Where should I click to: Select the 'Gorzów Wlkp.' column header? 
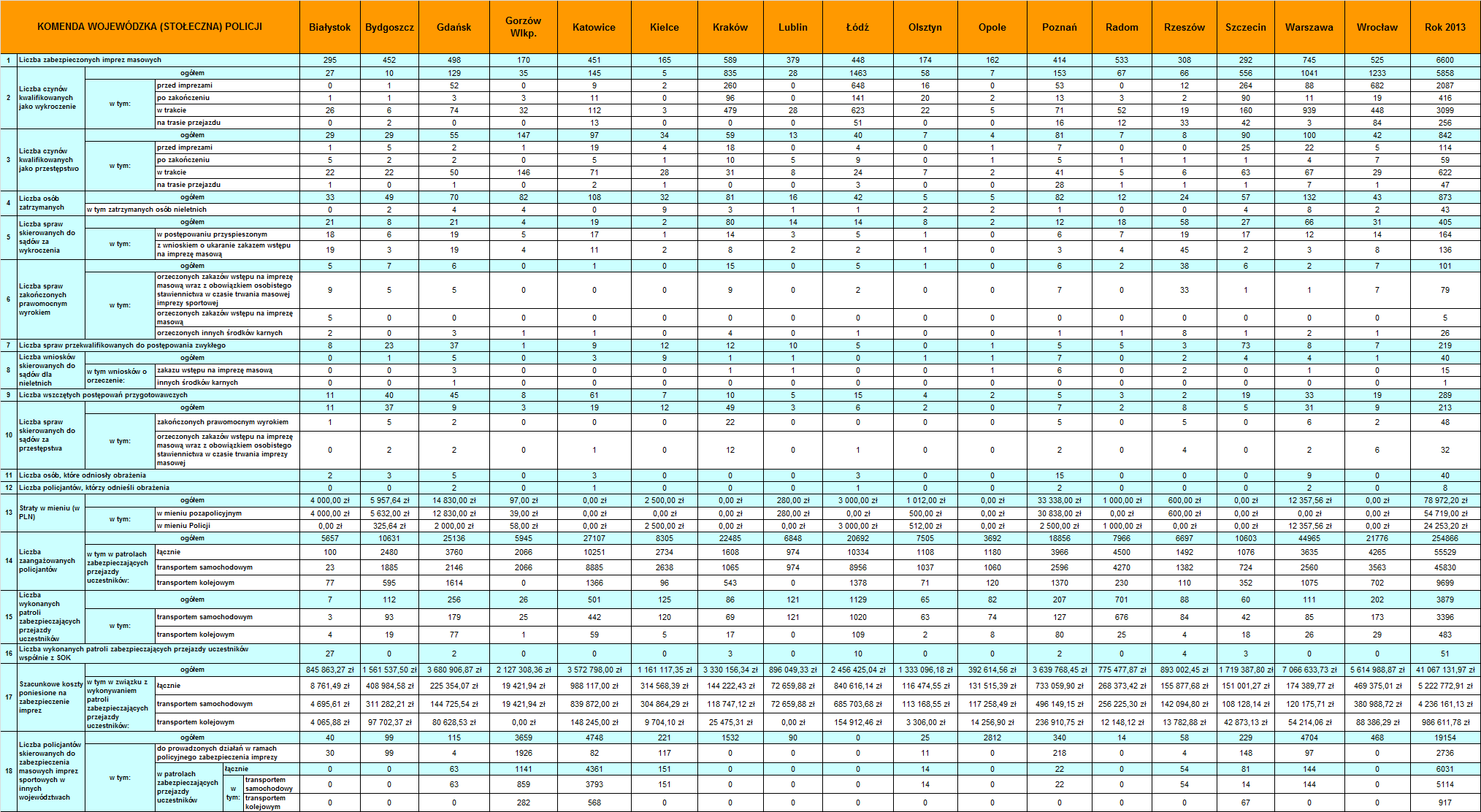pos(524,27)
